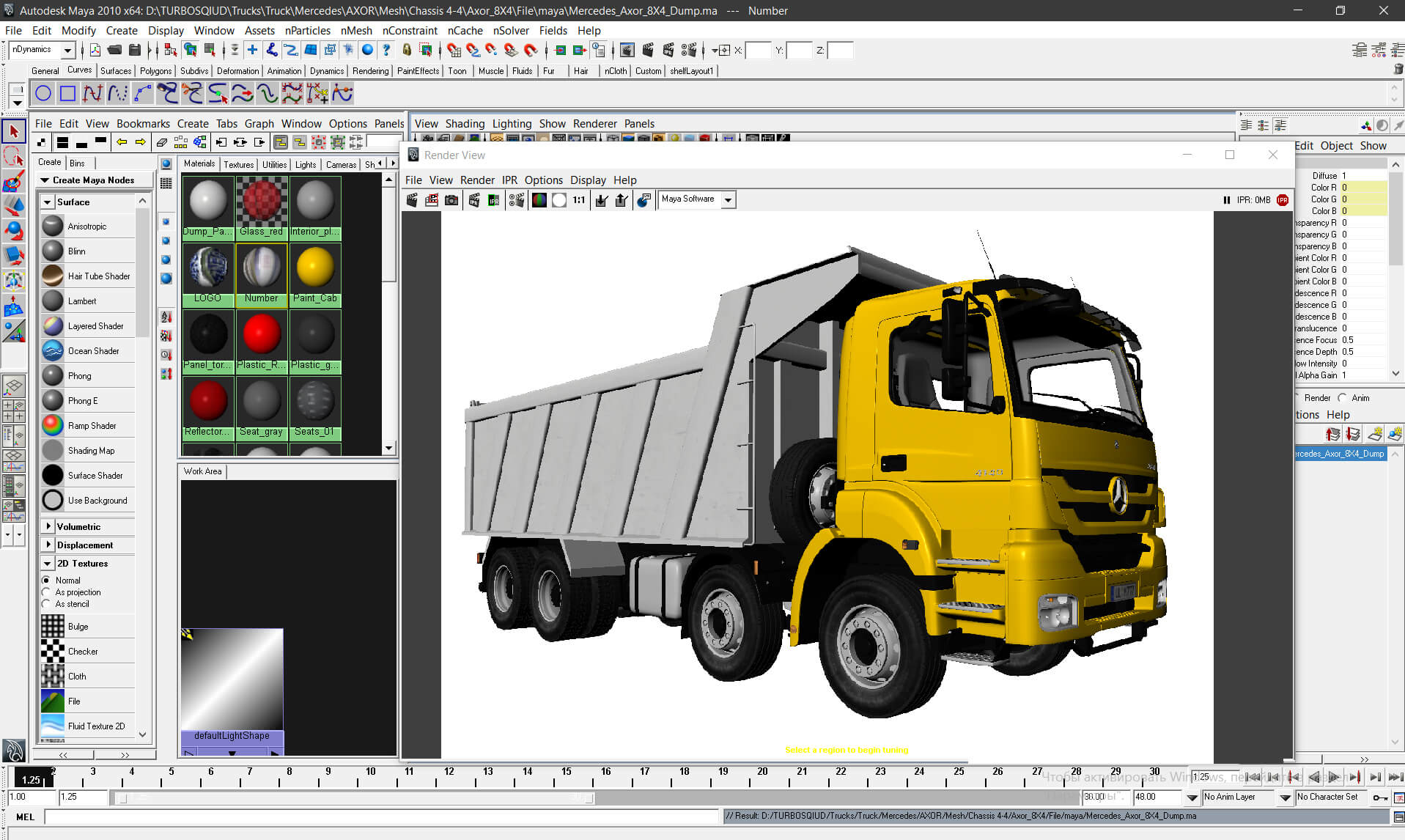This screenshot has width=1405, height=840.
Task: Open the Render menu in Render View
Action: (x=477, y=180)
